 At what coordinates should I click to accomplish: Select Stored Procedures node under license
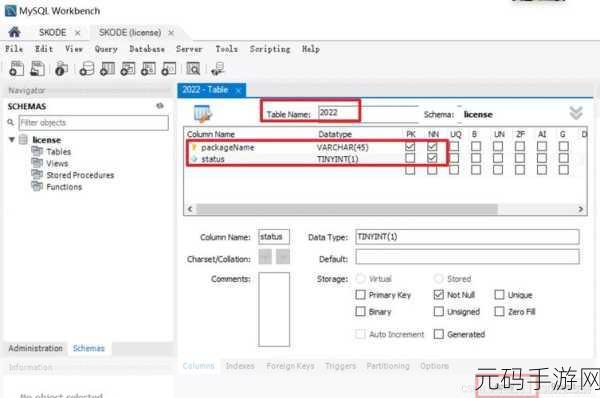coord(80,175)
